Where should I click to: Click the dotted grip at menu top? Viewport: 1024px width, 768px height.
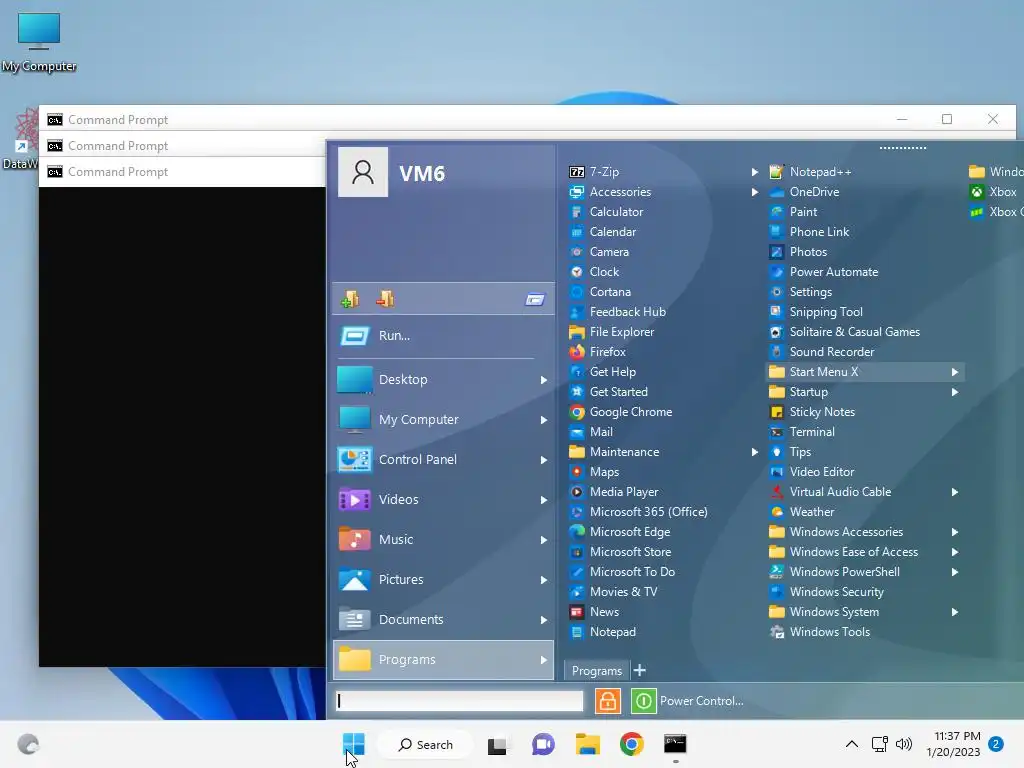(x=903, y=148)
